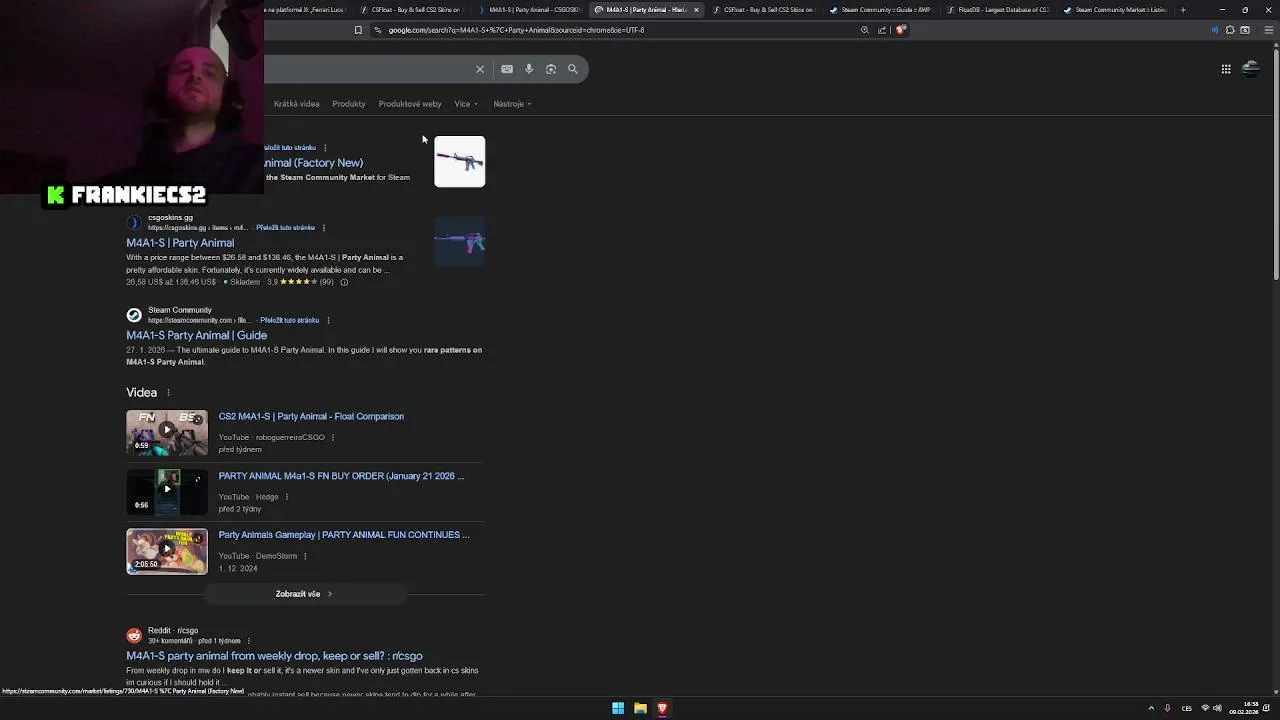This screenshot has height=720, width=1280.
Task: Start voice search with the microphone icon
Action: [529, 69]
